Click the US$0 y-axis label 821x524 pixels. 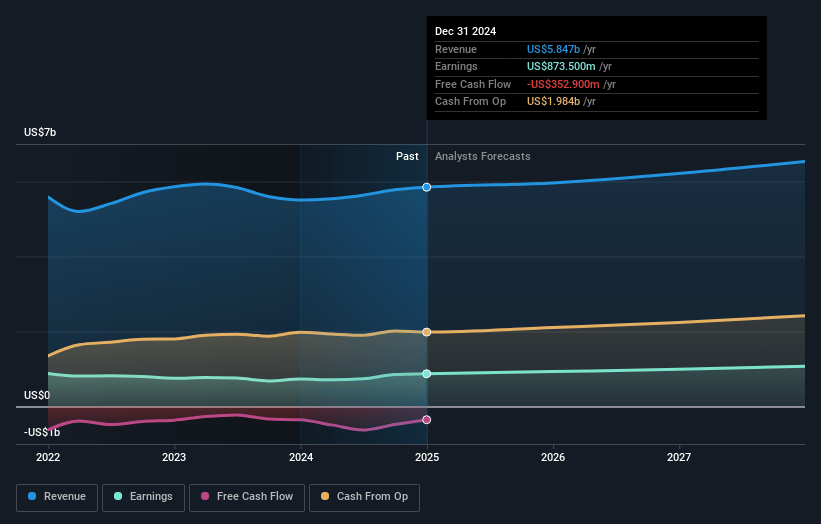click(37, 395)
